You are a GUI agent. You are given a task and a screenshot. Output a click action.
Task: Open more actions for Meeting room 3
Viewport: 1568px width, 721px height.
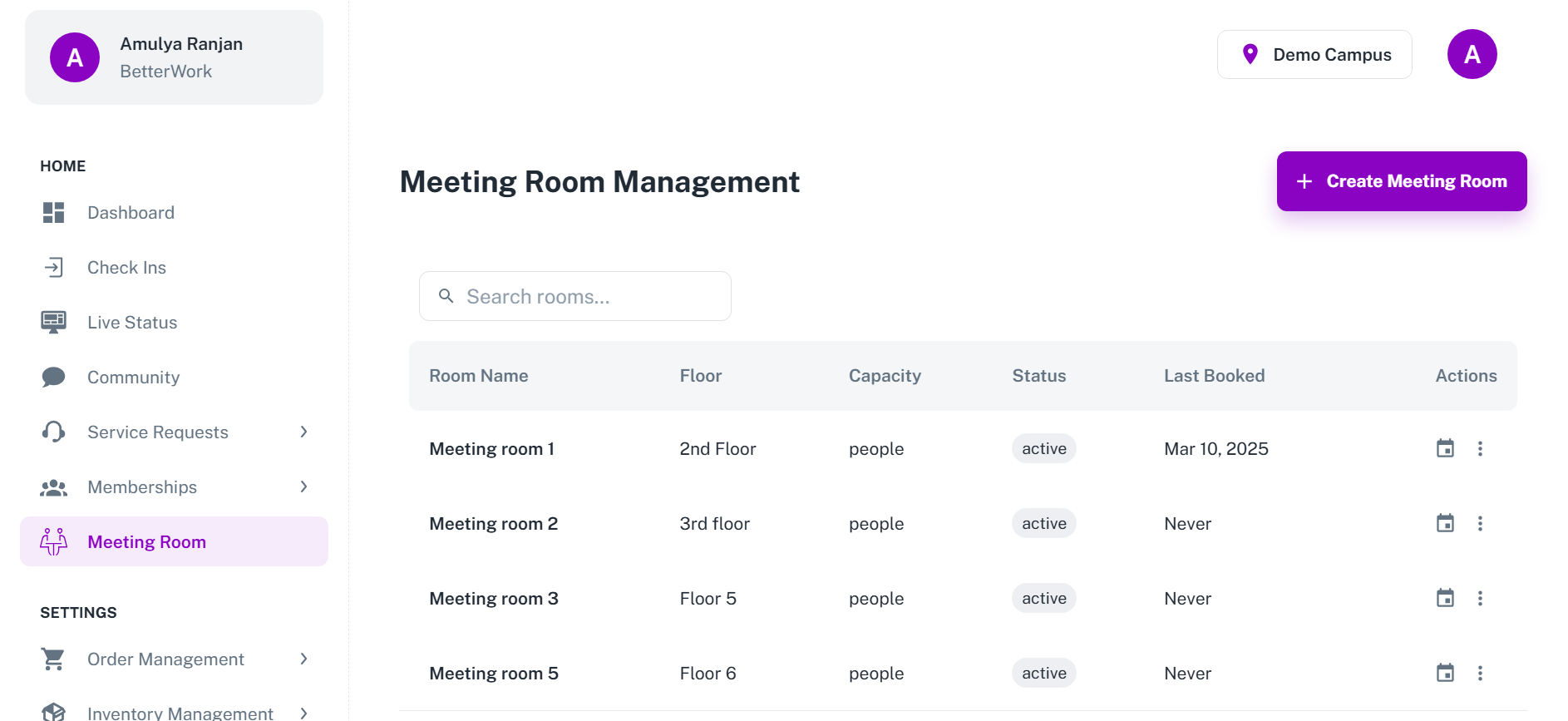click(1480, 599)
